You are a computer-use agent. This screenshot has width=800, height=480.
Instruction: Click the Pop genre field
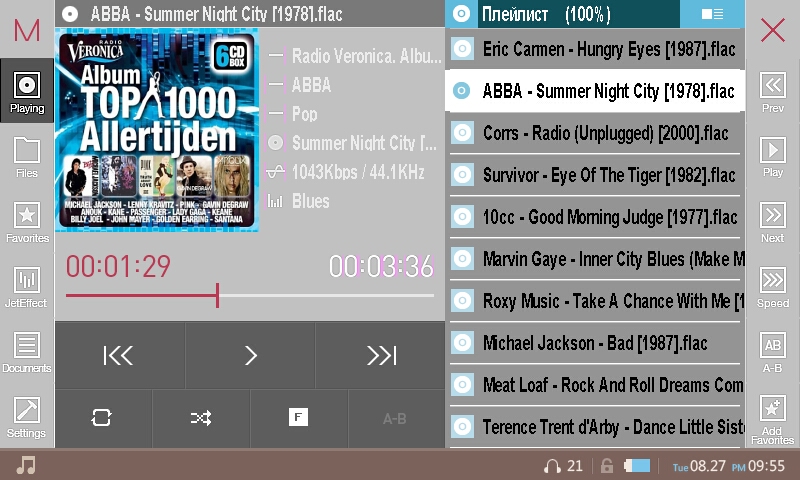pyautogui.click(x=305, y=114)
